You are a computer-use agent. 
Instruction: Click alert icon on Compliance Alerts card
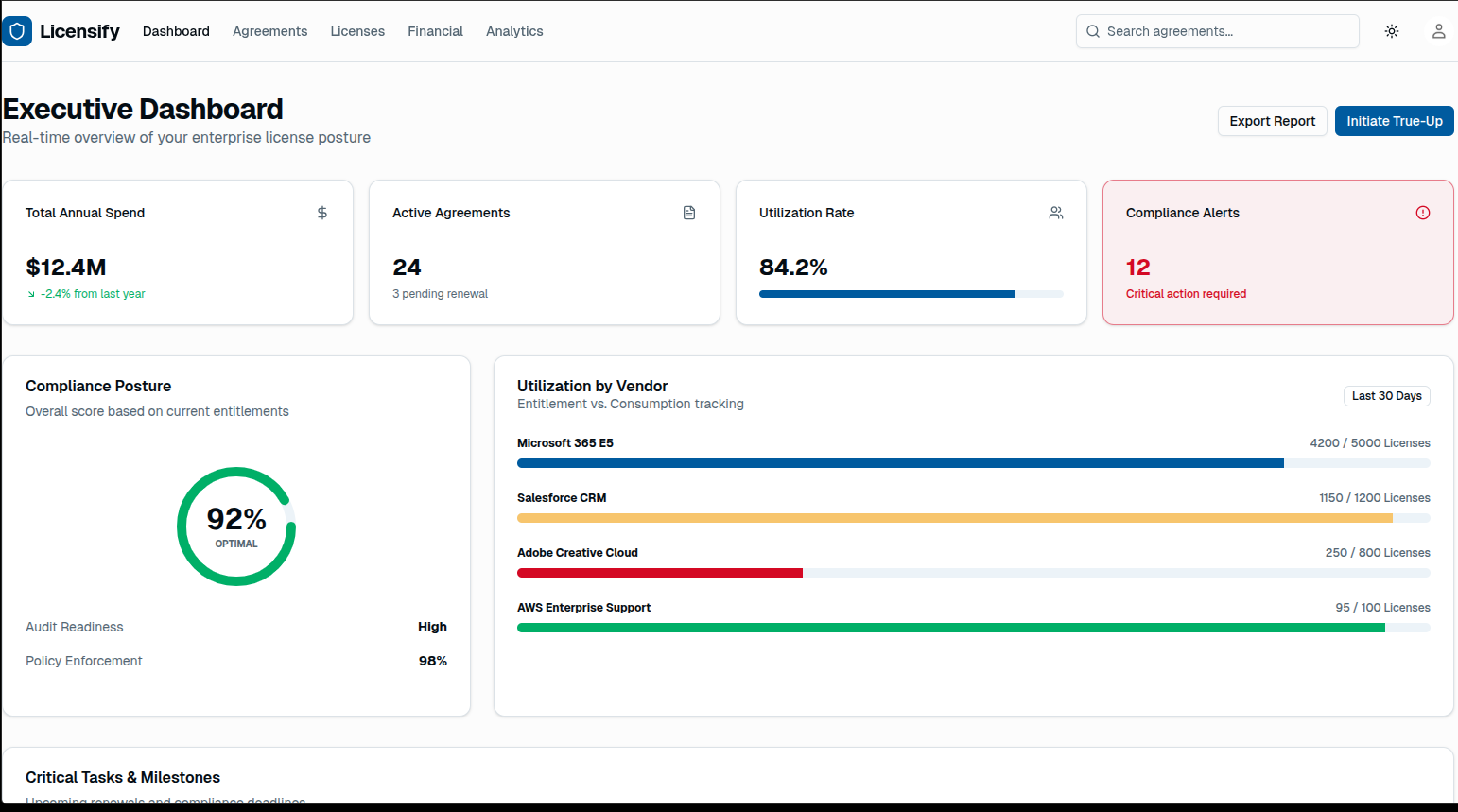tap(1422, 213)
